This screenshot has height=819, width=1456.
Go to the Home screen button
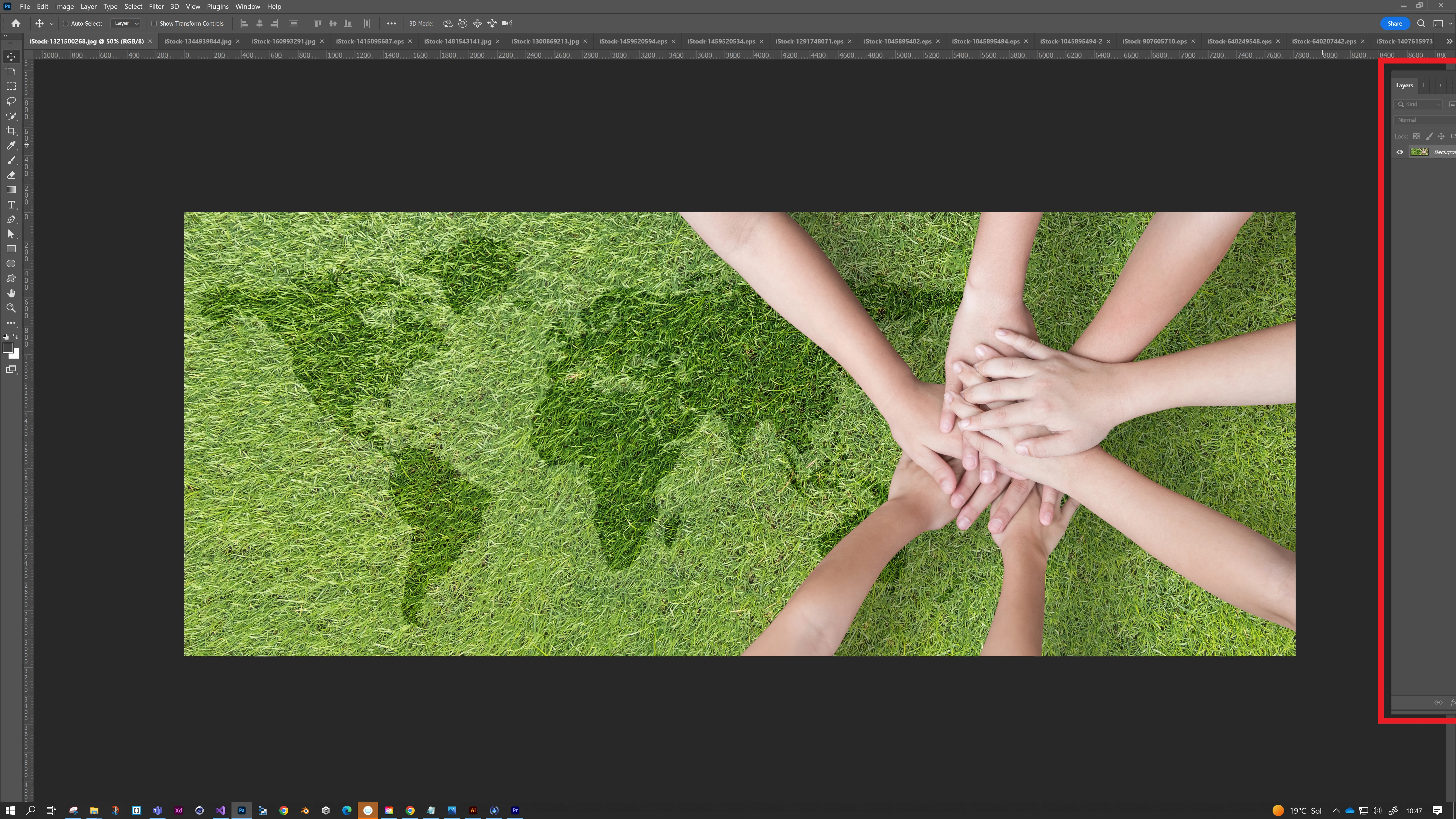click(x=16, y=24)
